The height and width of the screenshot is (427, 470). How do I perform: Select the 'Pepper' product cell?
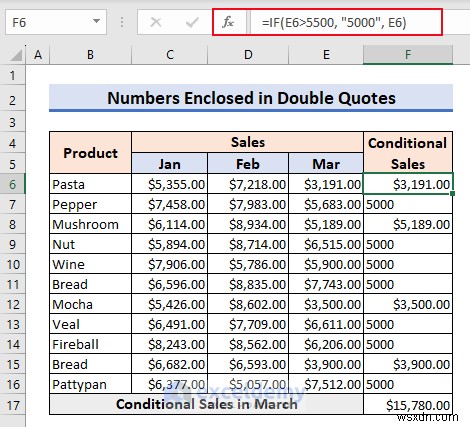pos(90,204)
